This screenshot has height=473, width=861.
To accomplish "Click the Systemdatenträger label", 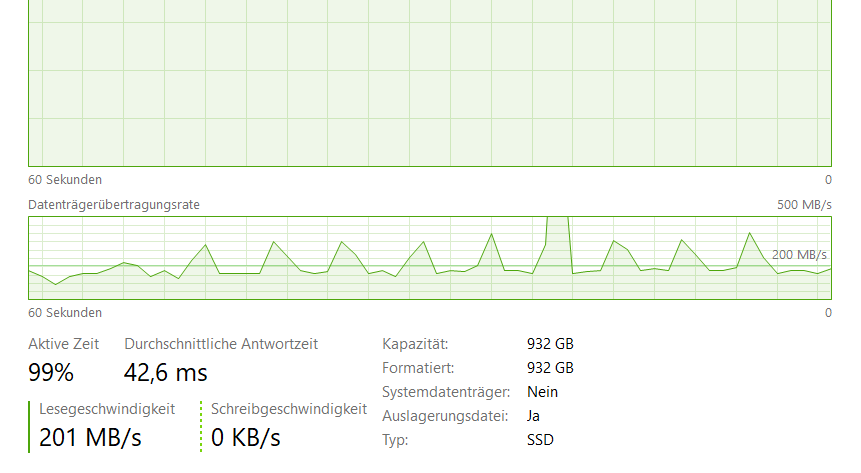I will coord(446,392).
